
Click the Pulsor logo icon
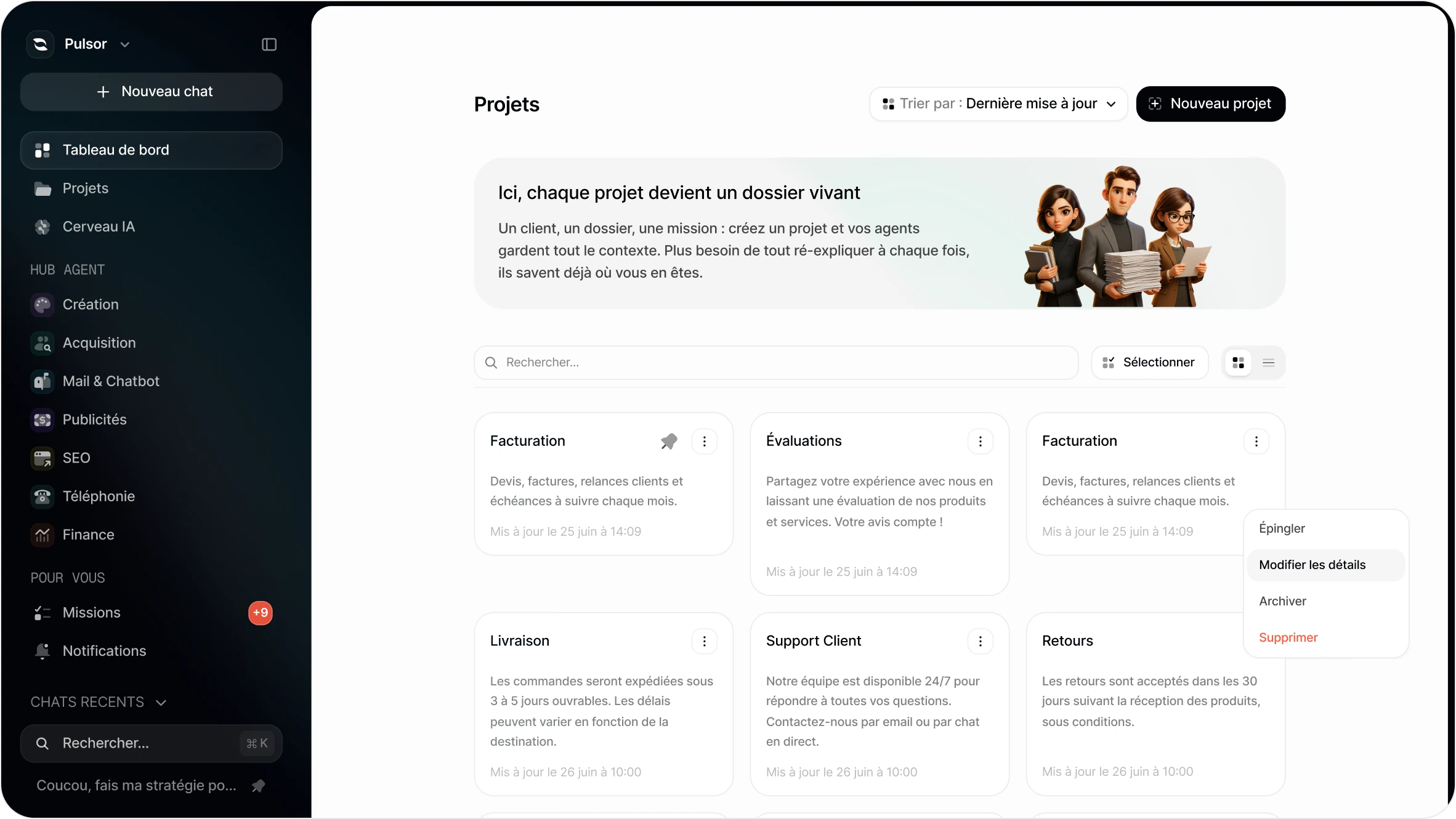(x=41, y=44)
